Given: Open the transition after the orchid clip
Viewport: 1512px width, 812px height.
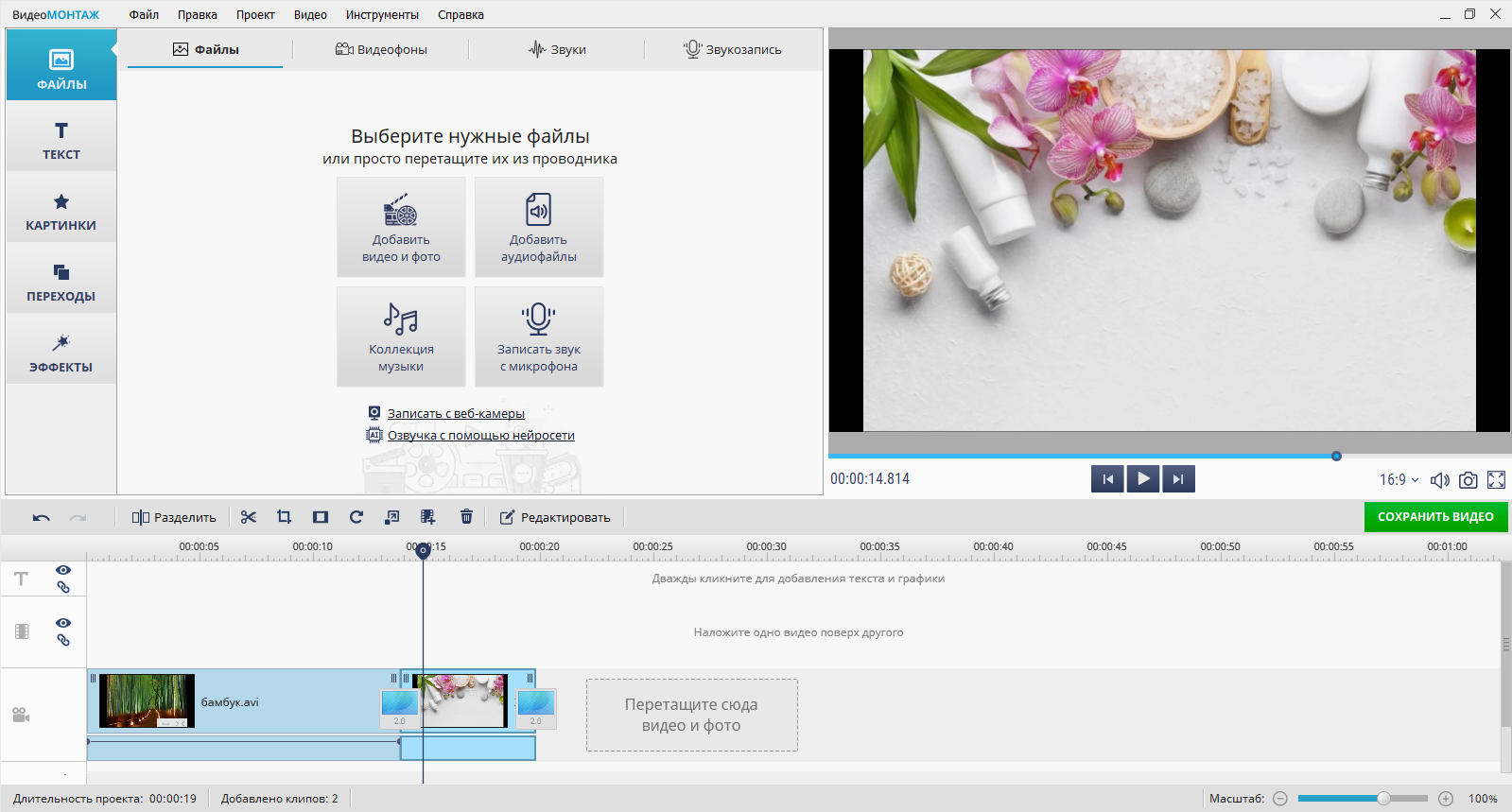Looking at the screenshot, I should pos(536,708).
